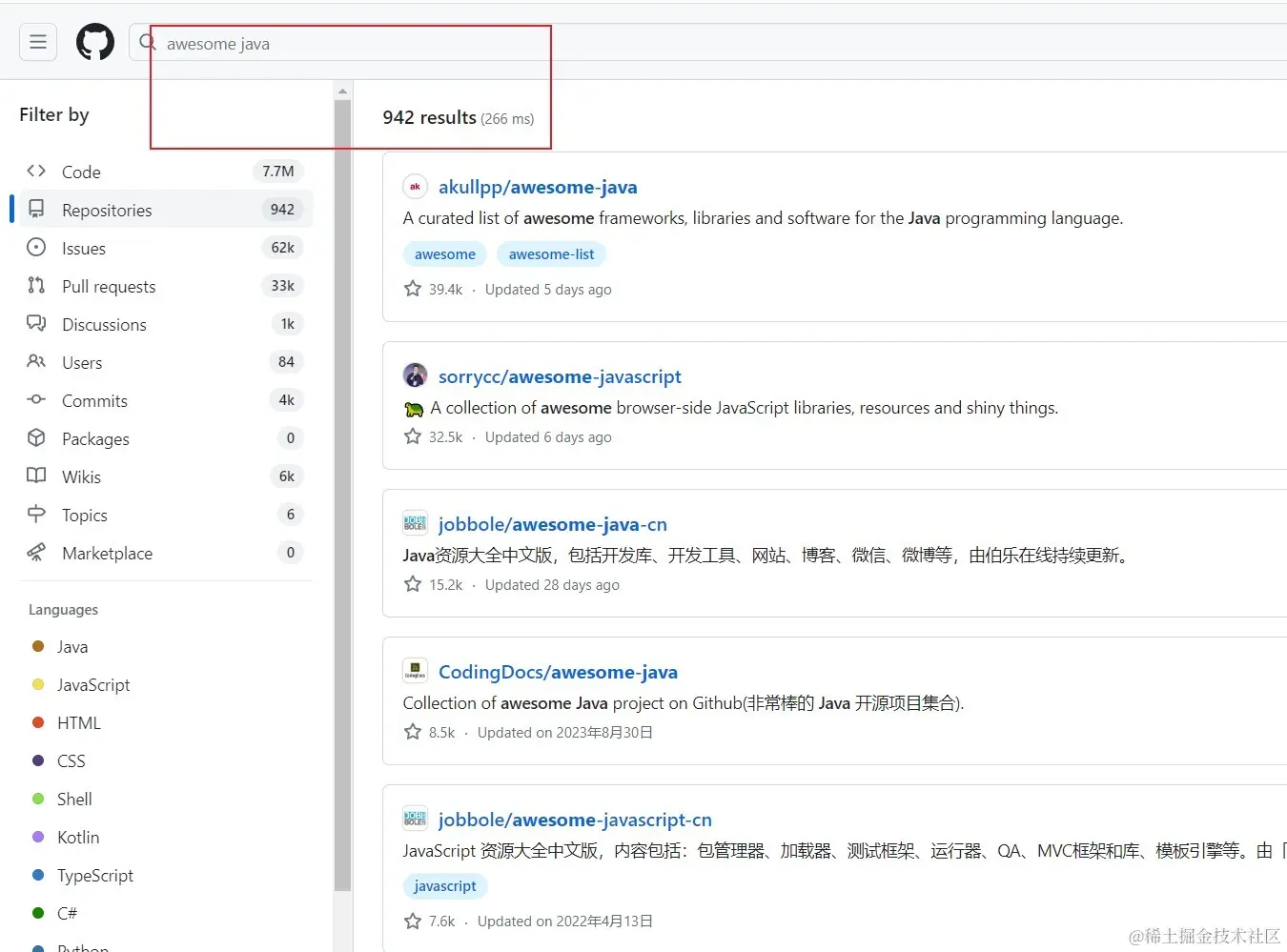Filter by Java language
Viewport: 1287px width, 952px height.
(72, 647)
